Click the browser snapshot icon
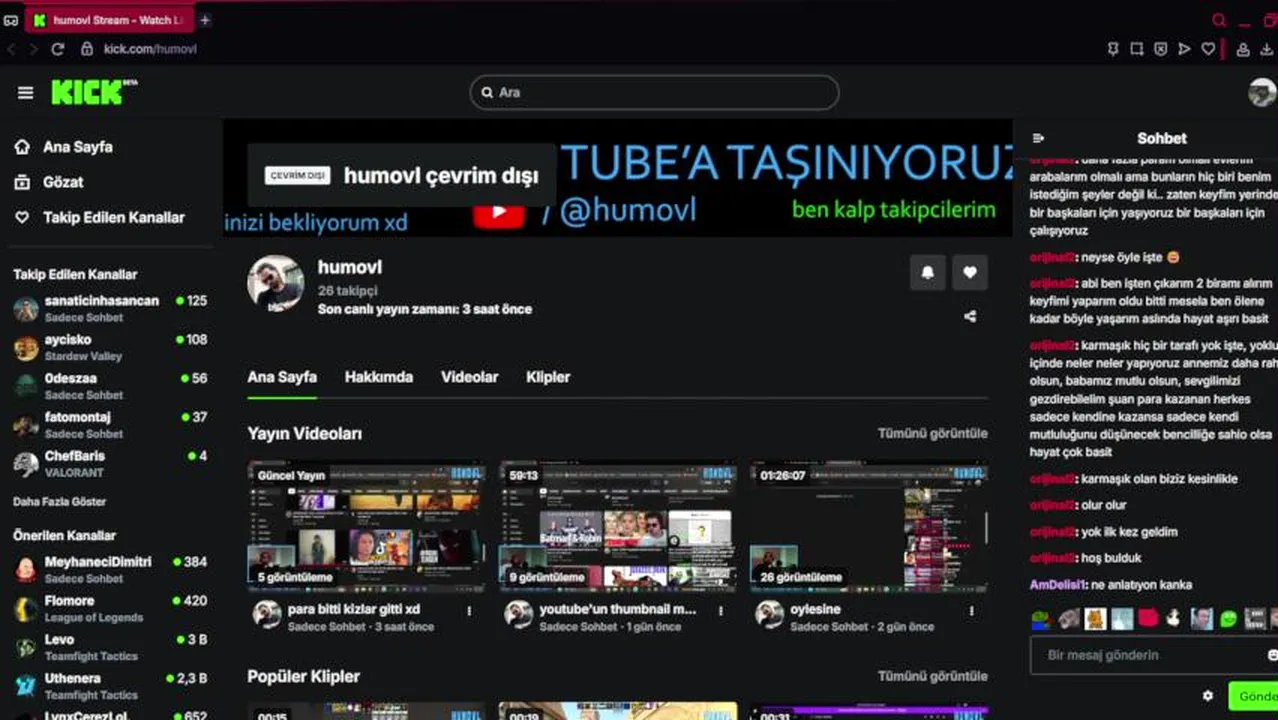The height and width of the screenshot is (720, 1278). coord(1137,49)
